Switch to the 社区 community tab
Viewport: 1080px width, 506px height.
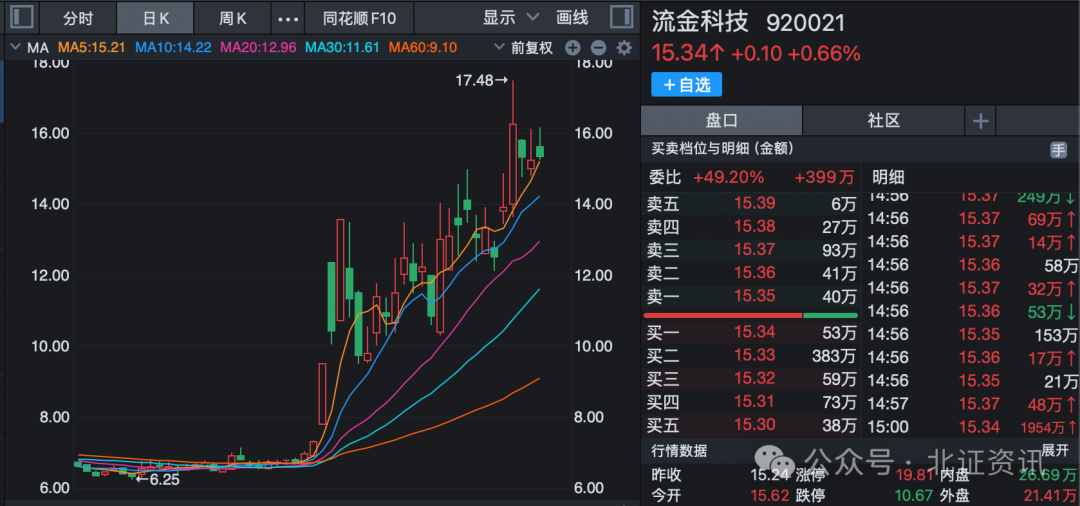click(x=884, y=121)
